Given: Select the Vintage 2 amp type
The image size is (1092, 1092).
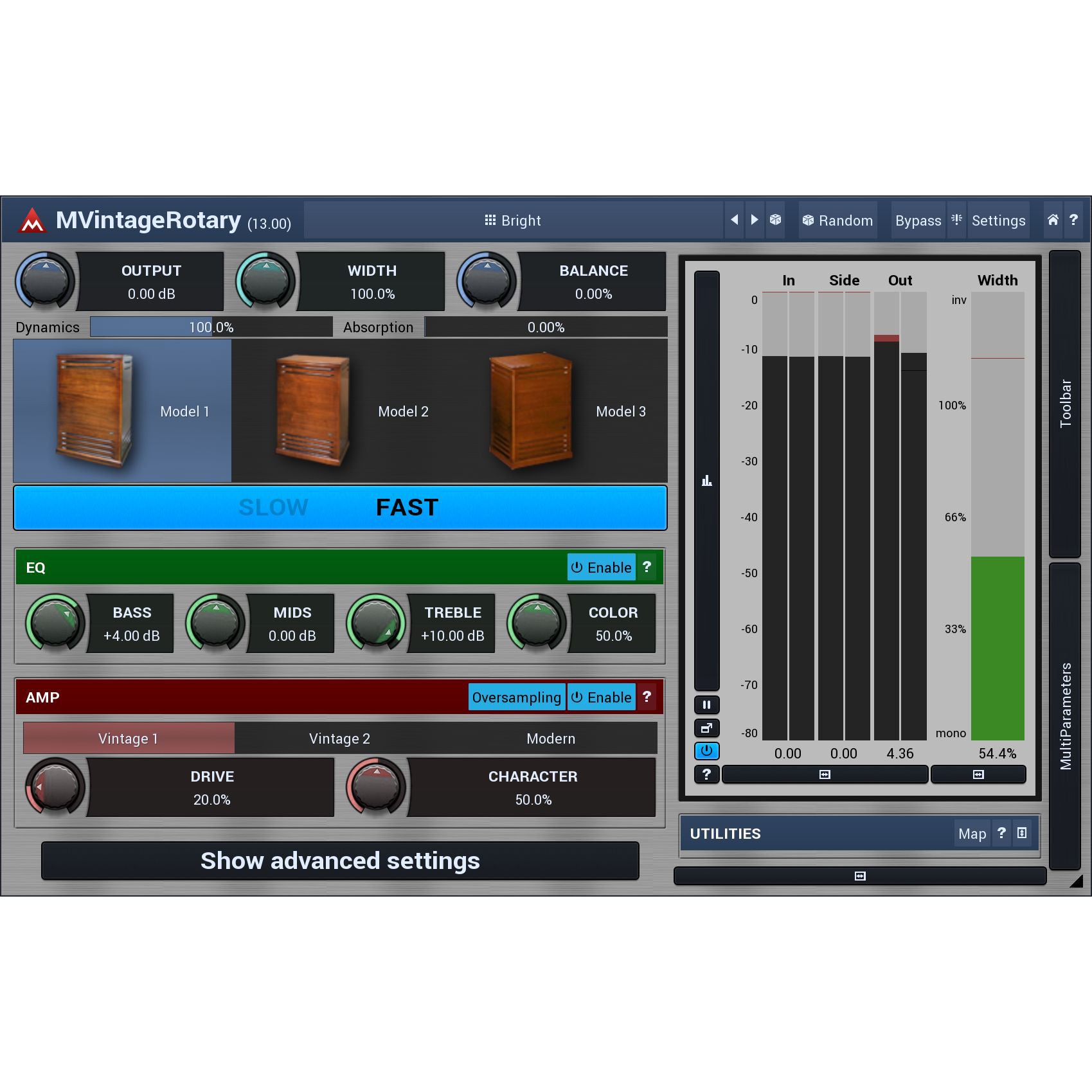Looking at the screenshot, I should [x=339, y=738].
